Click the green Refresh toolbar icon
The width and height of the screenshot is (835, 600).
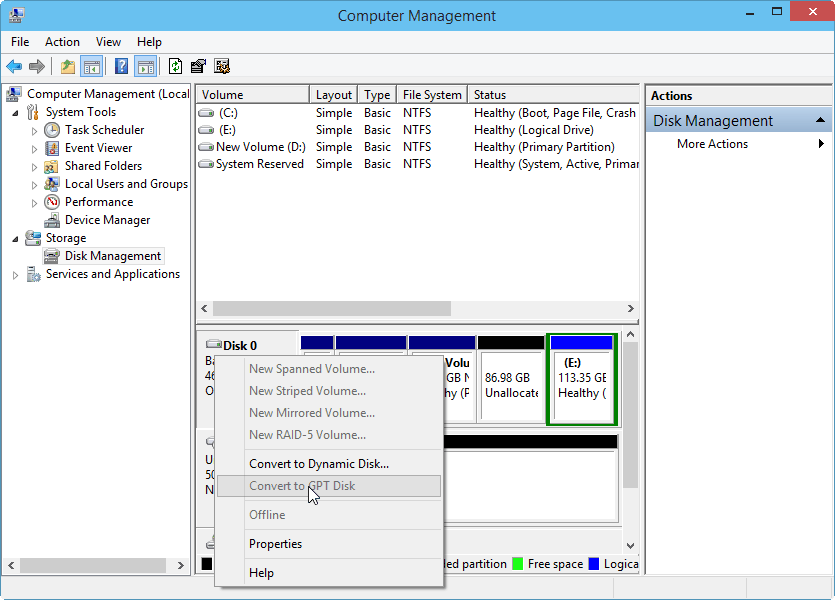175,67
